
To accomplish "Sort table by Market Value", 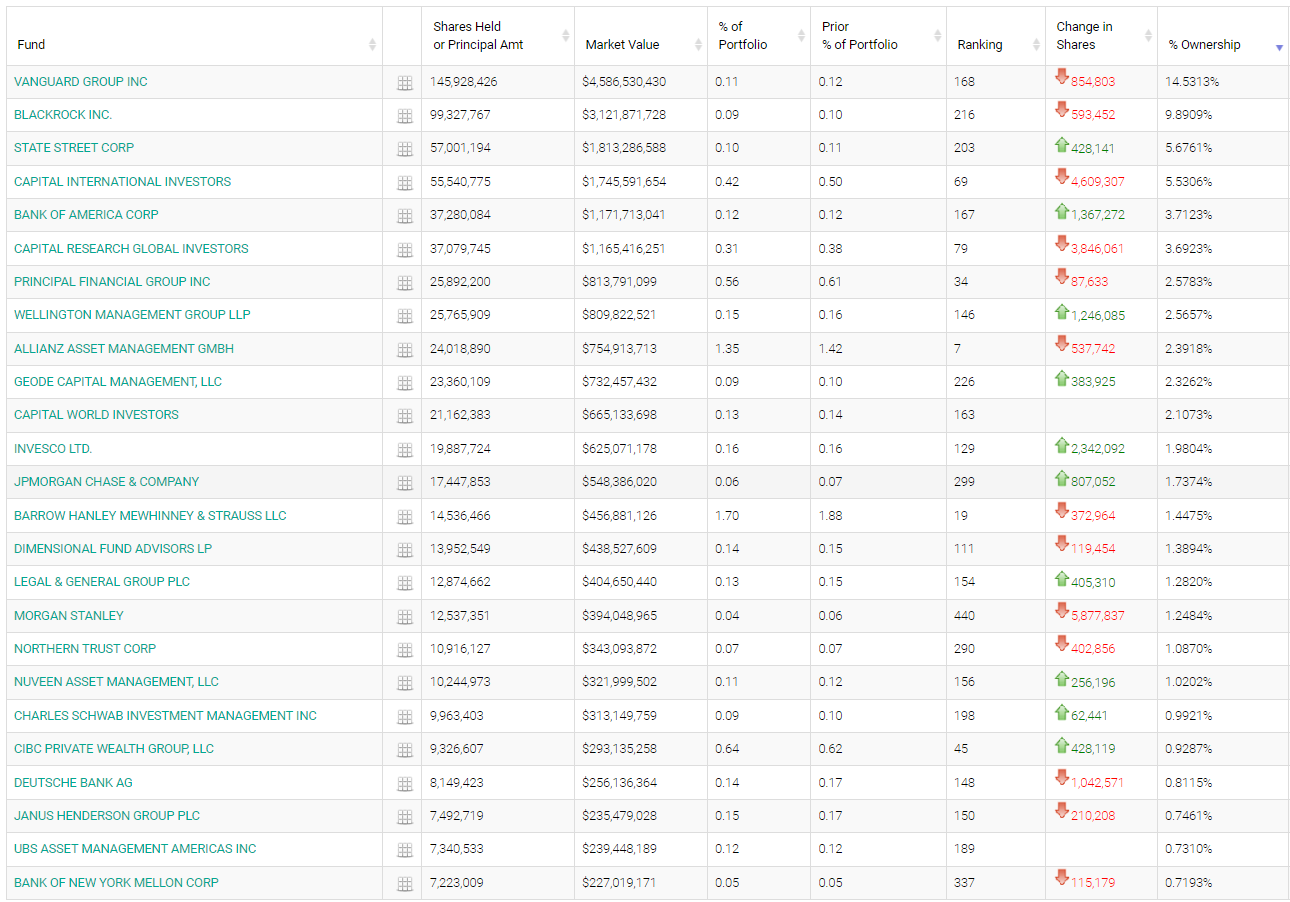I will click(x=640, y=36).
